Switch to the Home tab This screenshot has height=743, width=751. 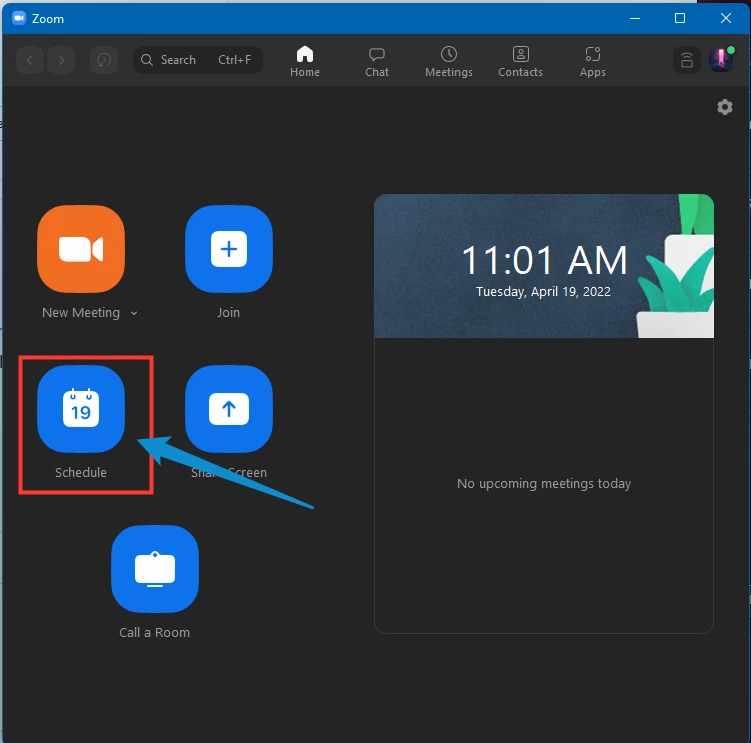tap(305, 61)
